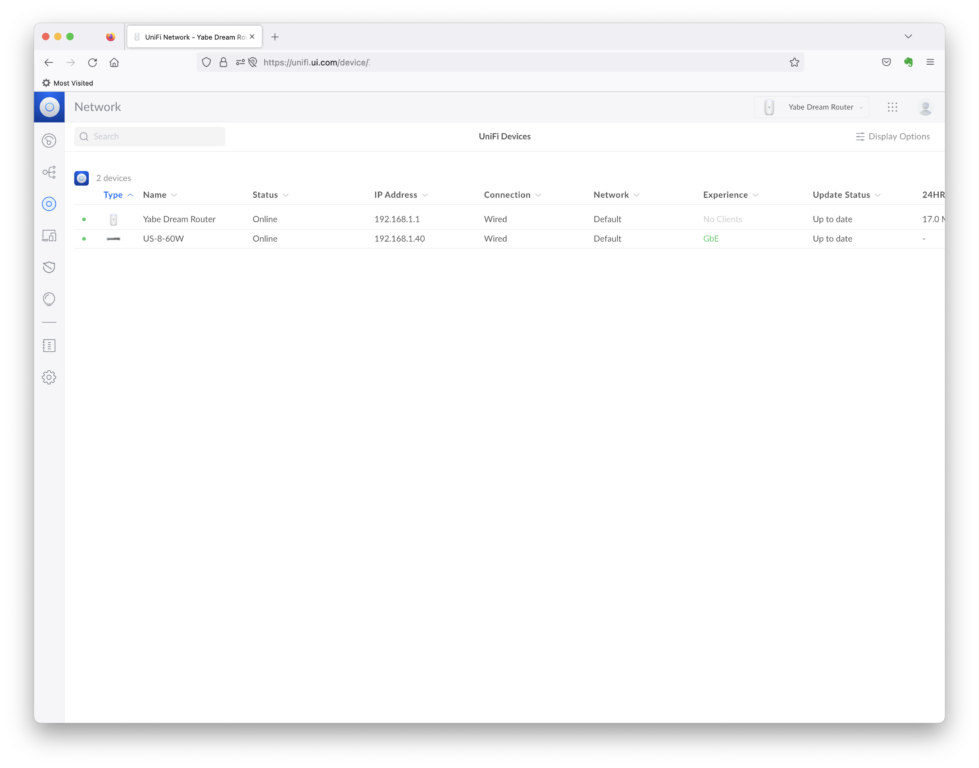Open the UniFi Devices sidebar icon
This screenshot has width=979, height=768.
coord(49,204)
